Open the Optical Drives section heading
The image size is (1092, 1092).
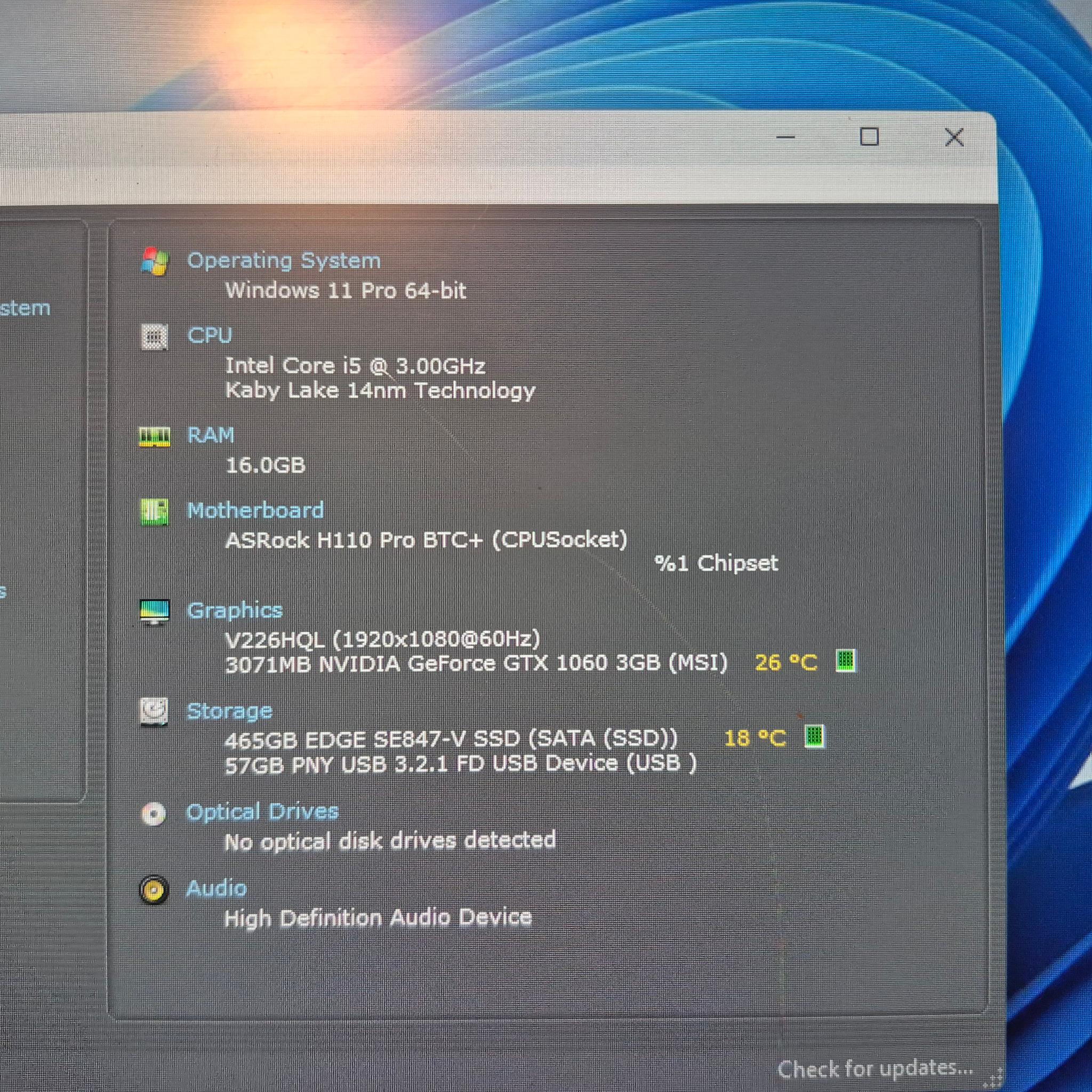(x=262, y=812)
